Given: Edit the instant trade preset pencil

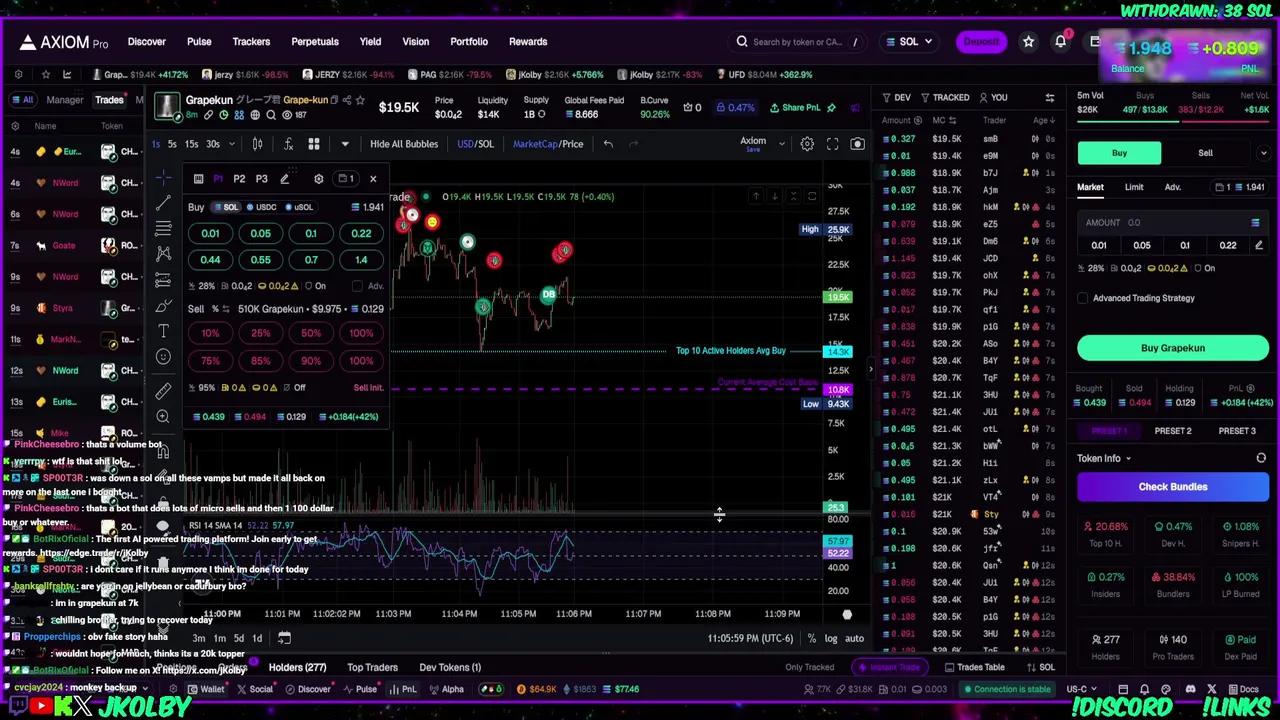Looking at the screenshot, I should (285, 179).
